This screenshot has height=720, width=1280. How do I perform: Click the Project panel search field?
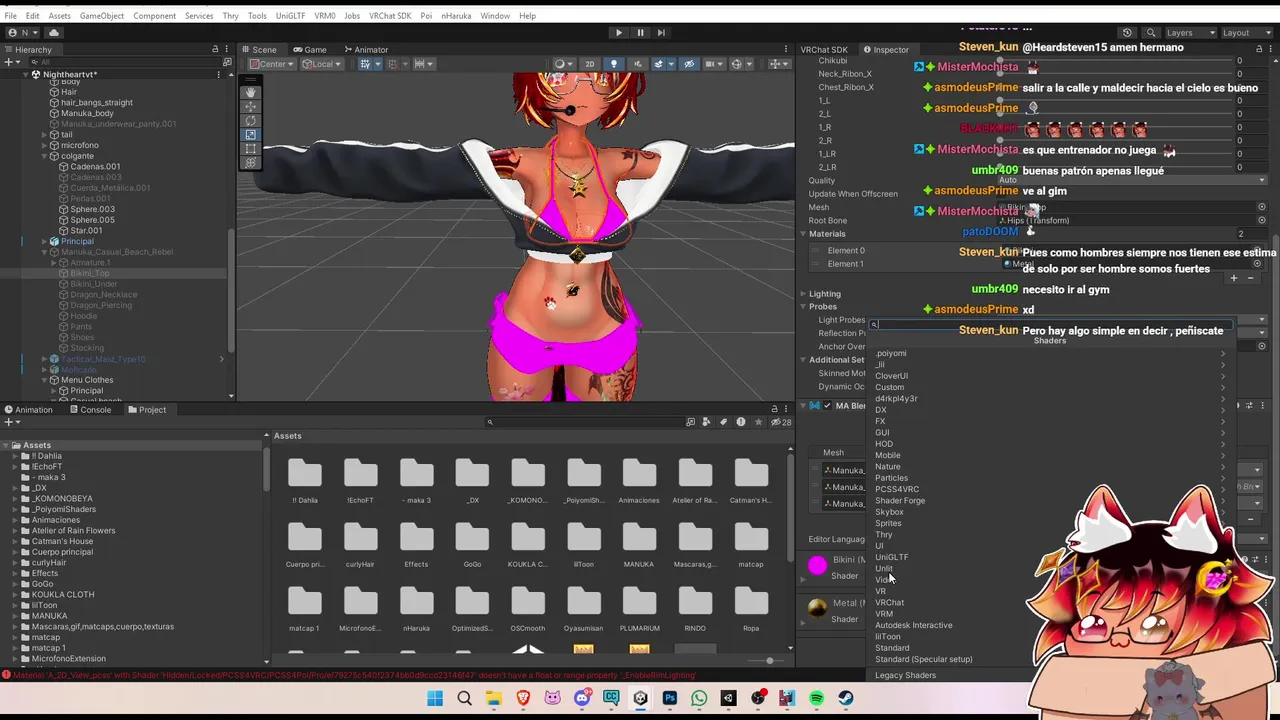(x=585, y=422)
